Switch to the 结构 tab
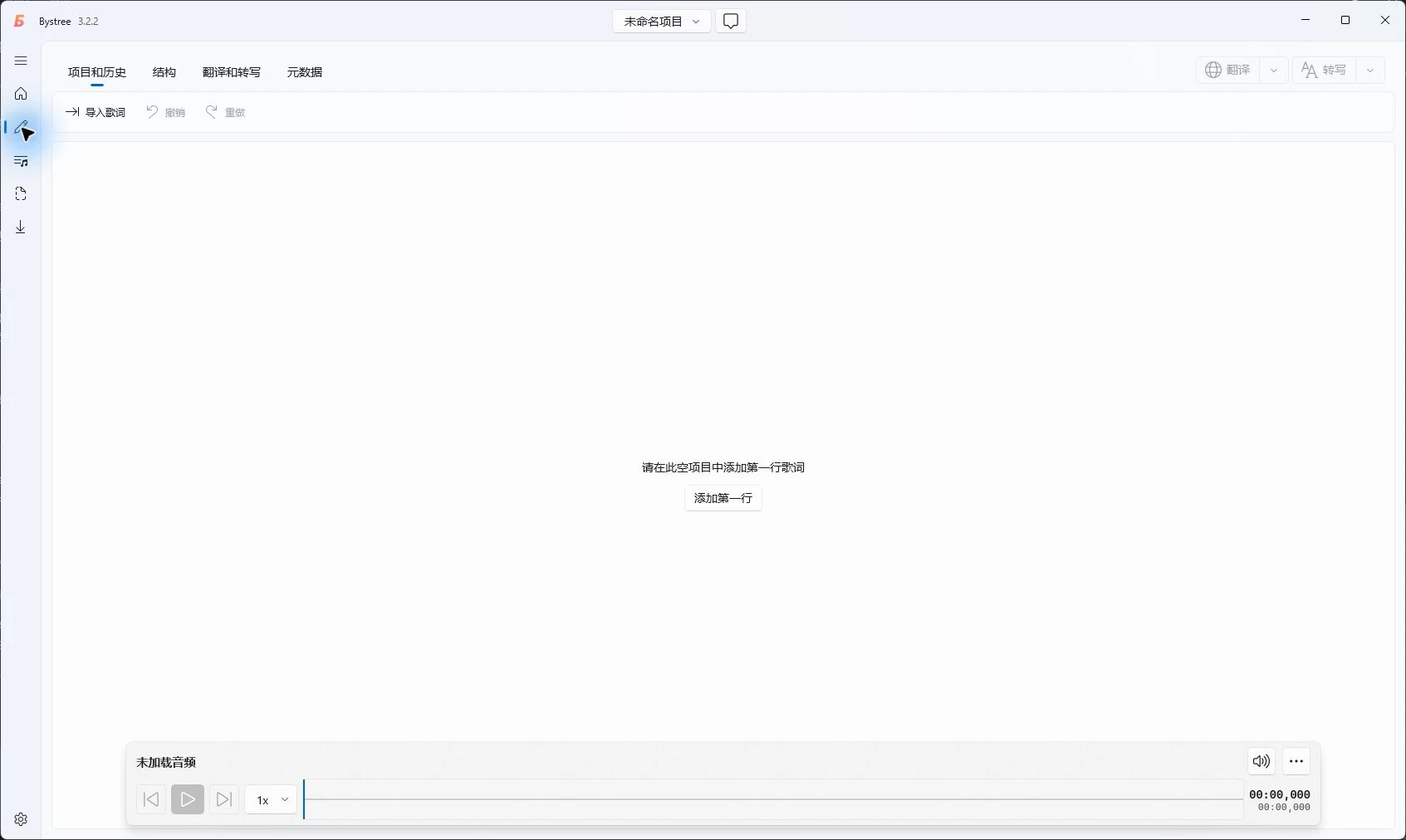Image resolution: width=1406 pixels, height=840 pixels. coord(164,72)
